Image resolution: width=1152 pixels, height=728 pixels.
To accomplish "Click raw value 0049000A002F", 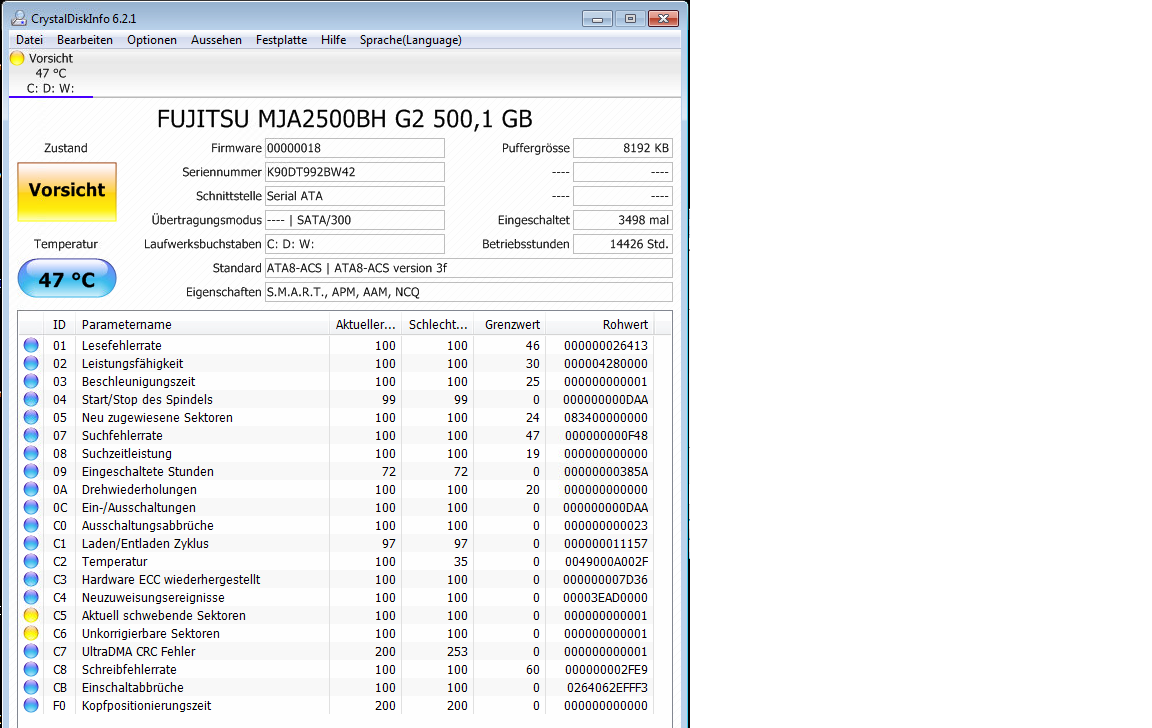I will click(x=606, y=561).
